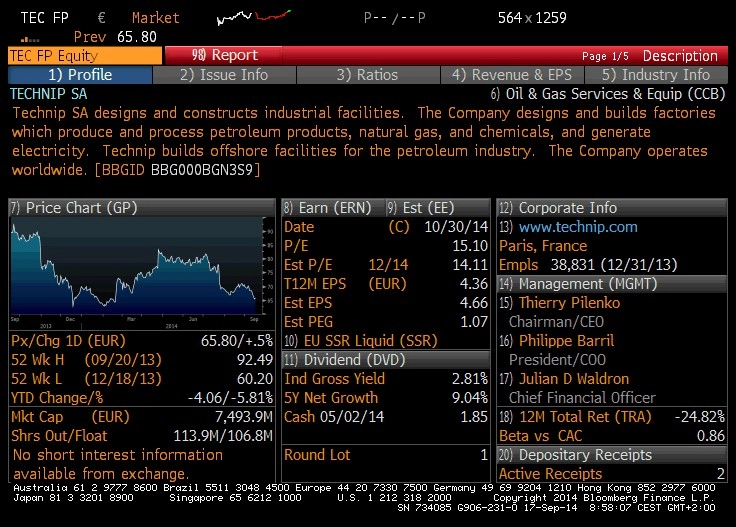Click the Empls 38,831 employee count
The image size is (736, 527).
(614, 265)
